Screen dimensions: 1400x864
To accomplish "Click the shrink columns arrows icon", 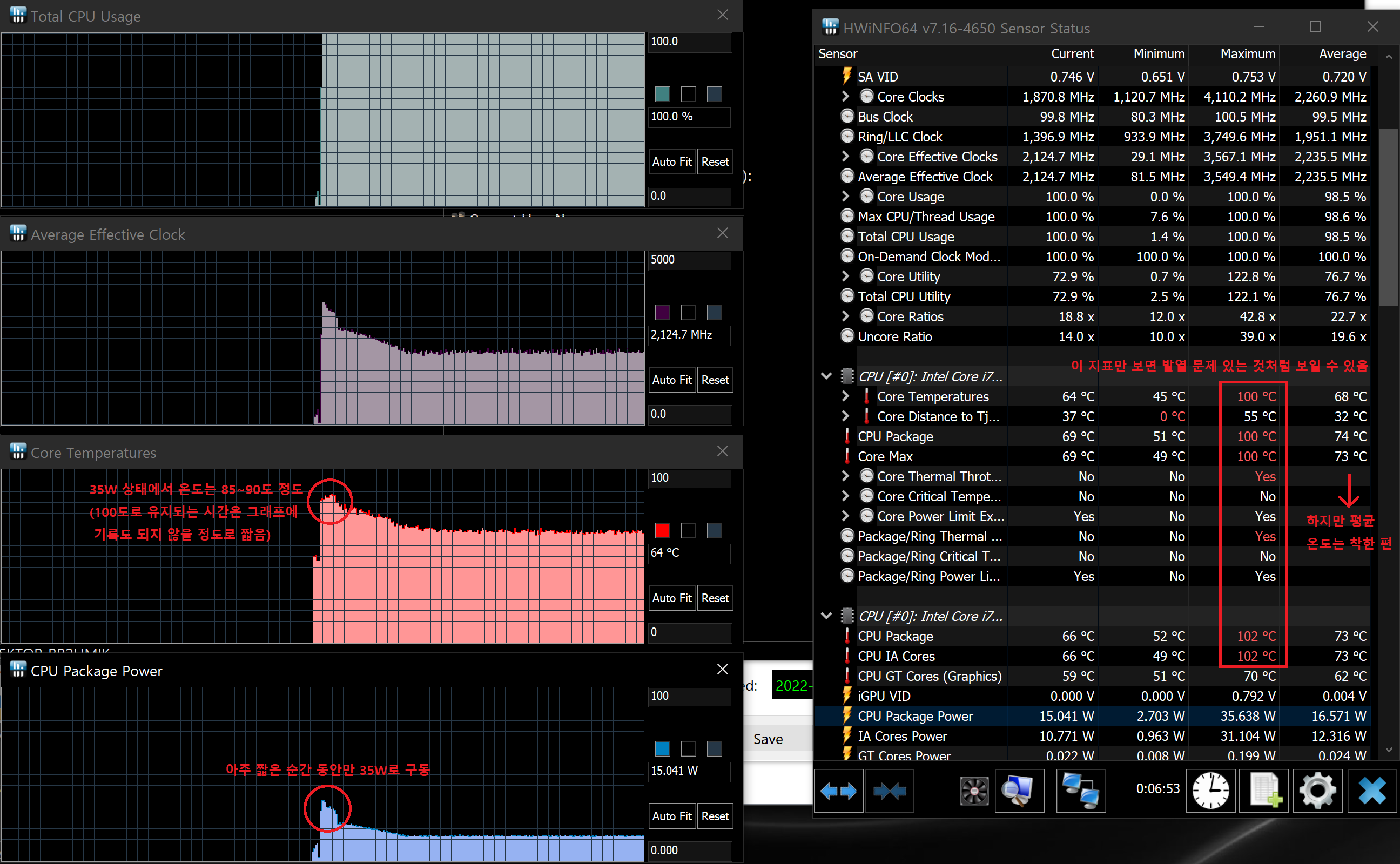I will (x=889, y=792).
